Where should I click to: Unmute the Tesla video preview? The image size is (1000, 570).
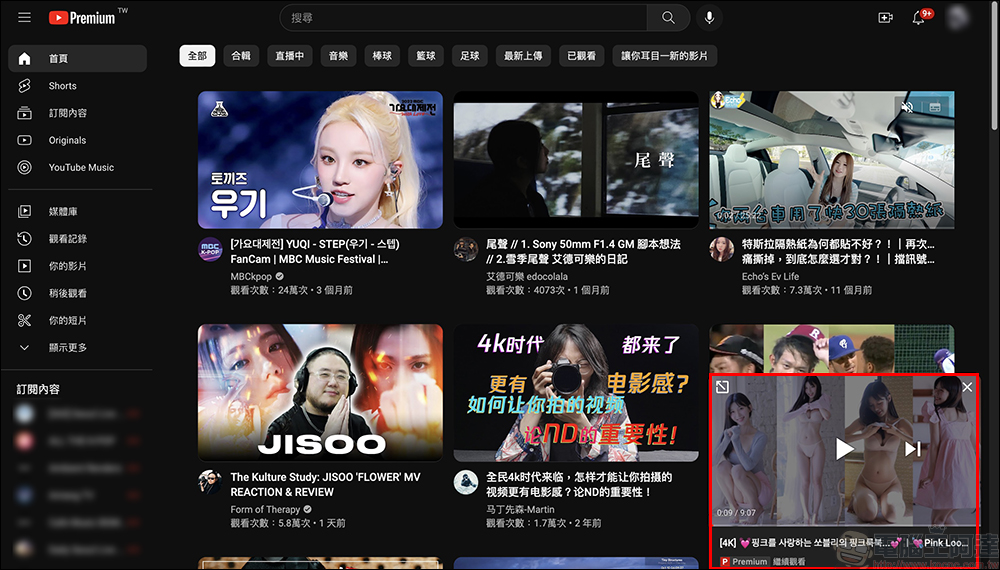(x=907, y=105)
